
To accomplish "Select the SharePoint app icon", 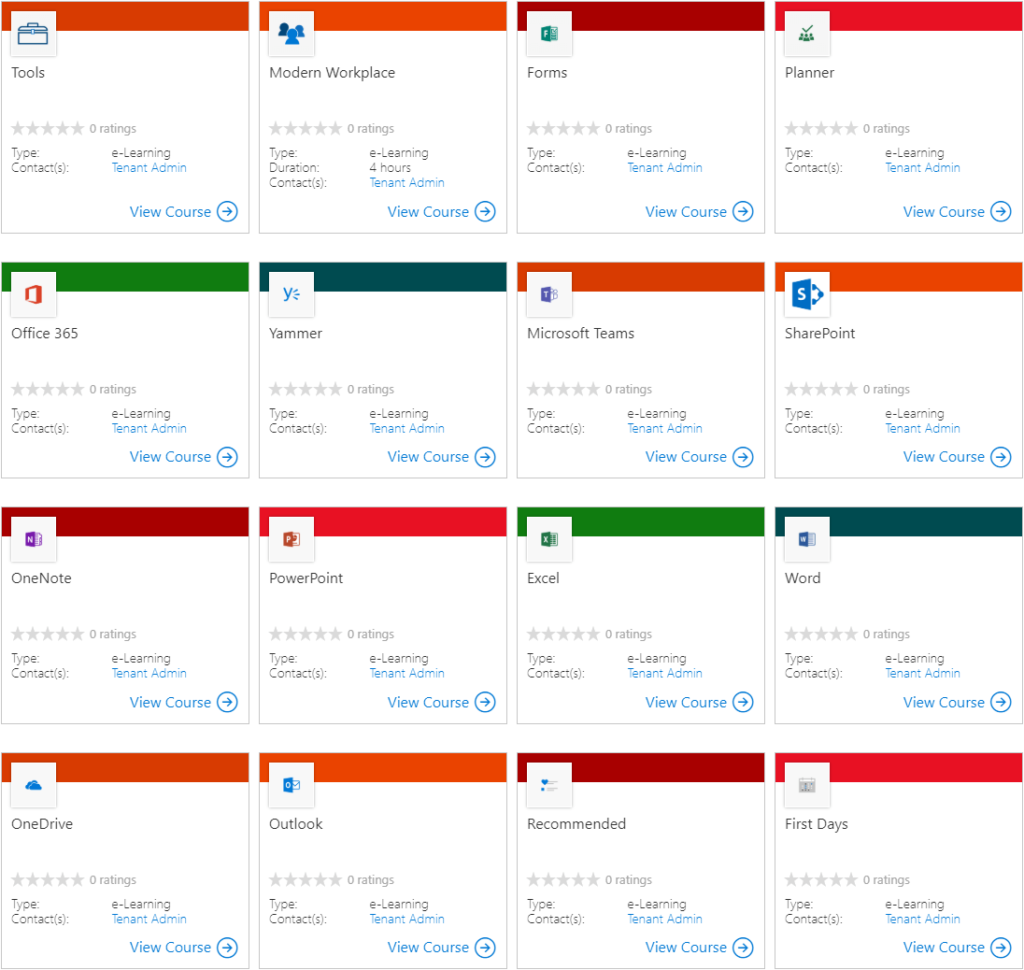I will coord(807,294).
